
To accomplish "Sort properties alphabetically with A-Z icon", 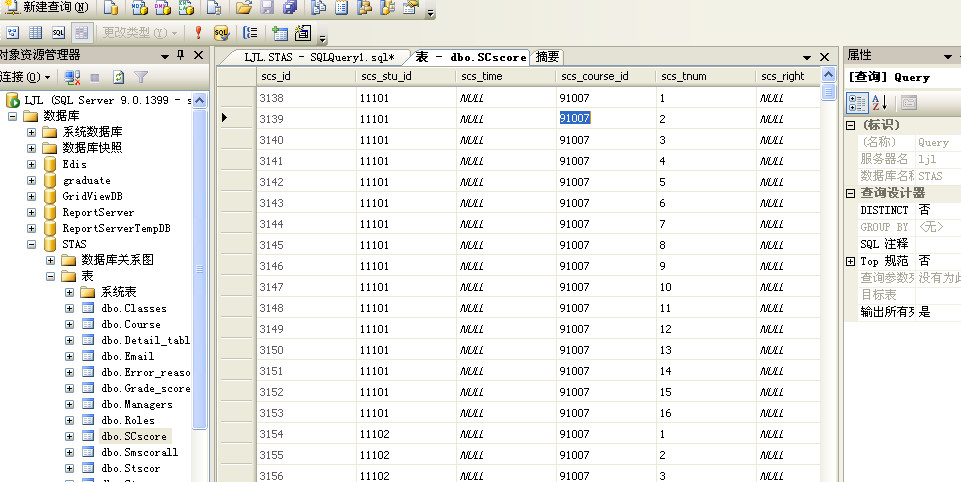I will [x=879, y=102].
